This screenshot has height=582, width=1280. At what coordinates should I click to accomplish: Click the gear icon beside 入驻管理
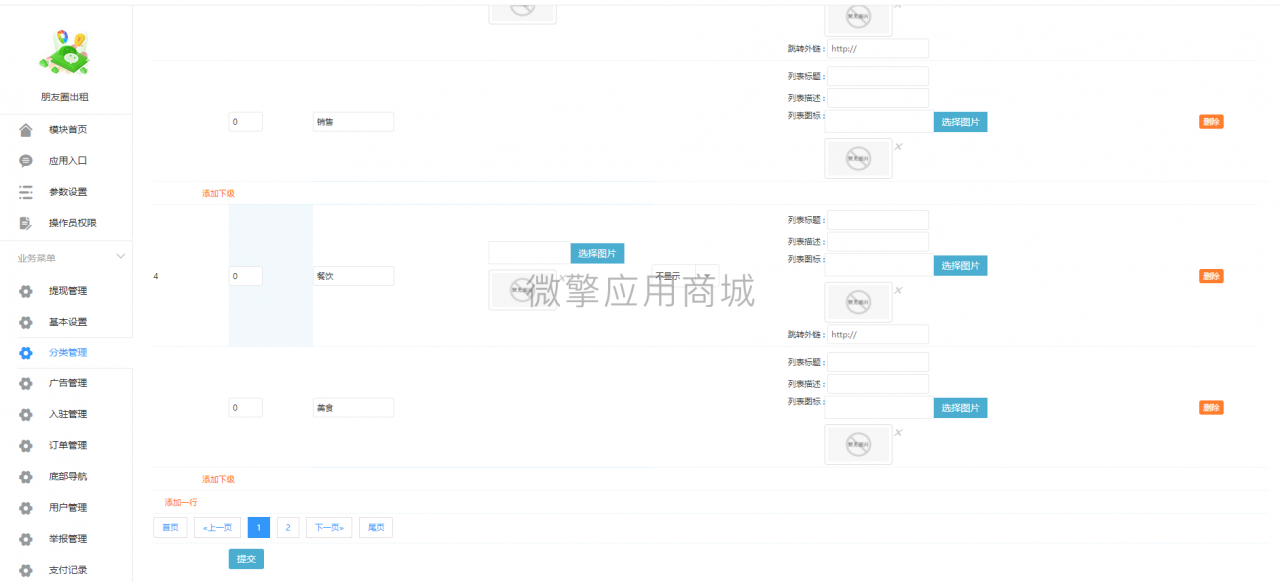(26, 414)
